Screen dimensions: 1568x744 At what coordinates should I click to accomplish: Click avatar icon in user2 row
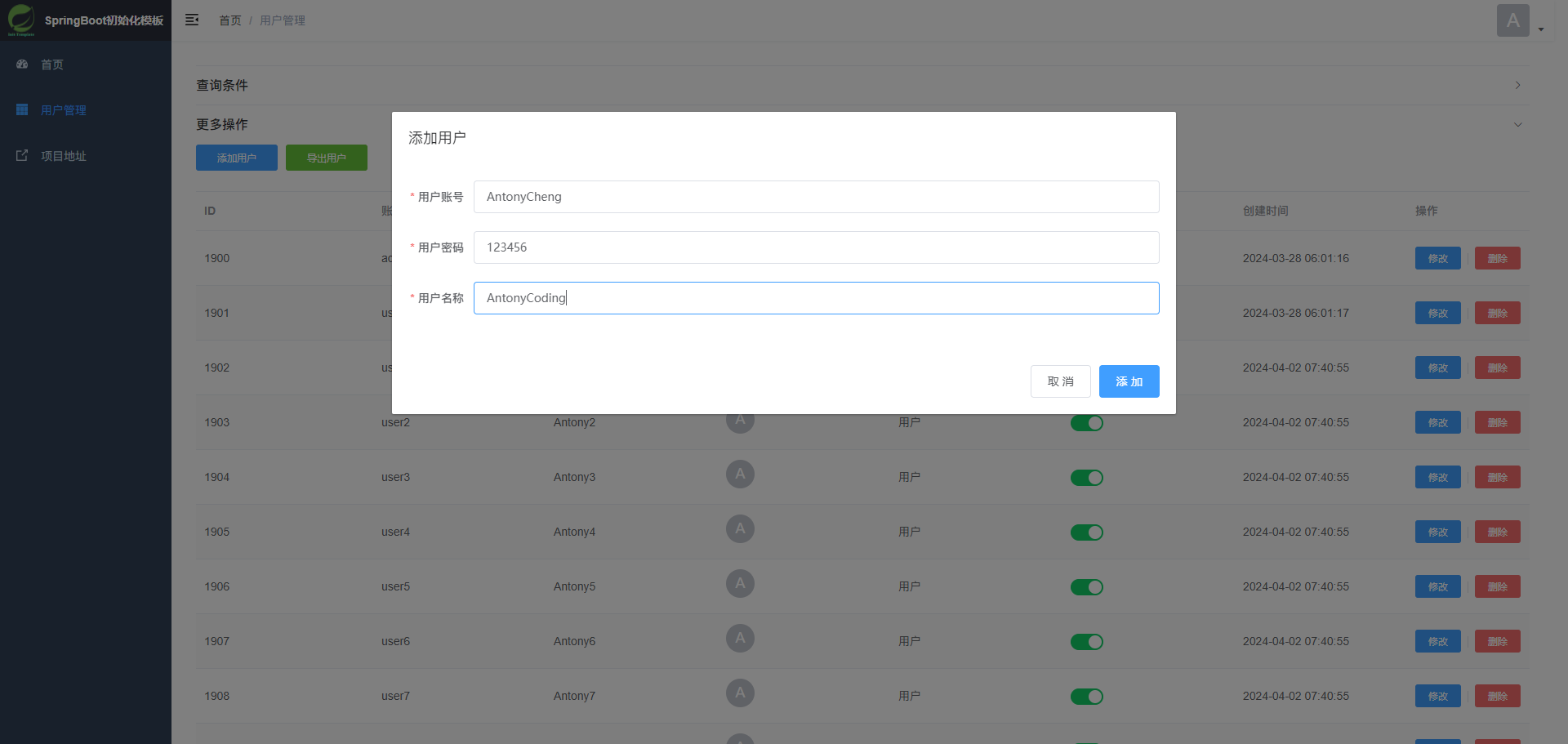coord(740,421)
